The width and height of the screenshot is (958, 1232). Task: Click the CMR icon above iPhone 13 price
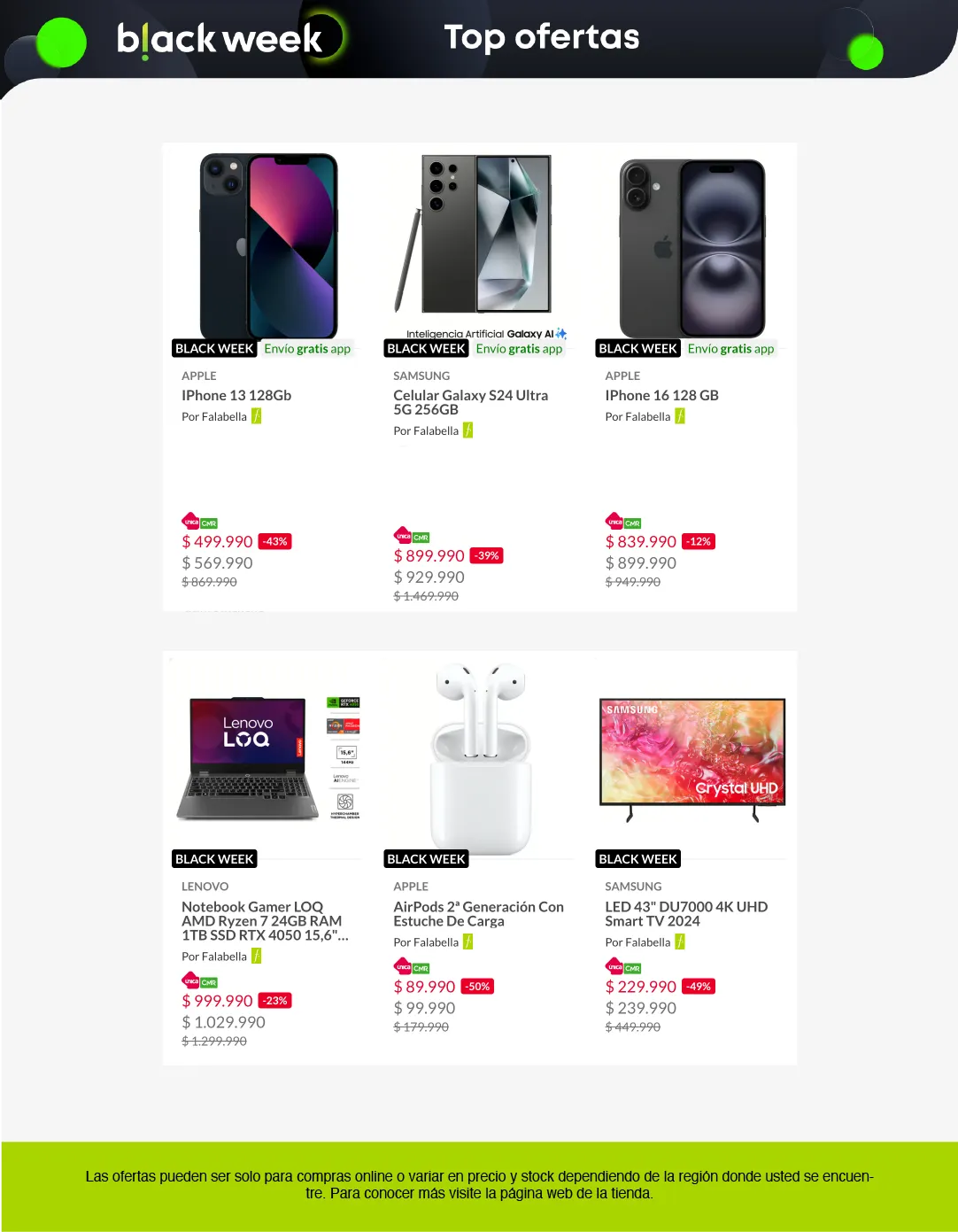[209, 523]
